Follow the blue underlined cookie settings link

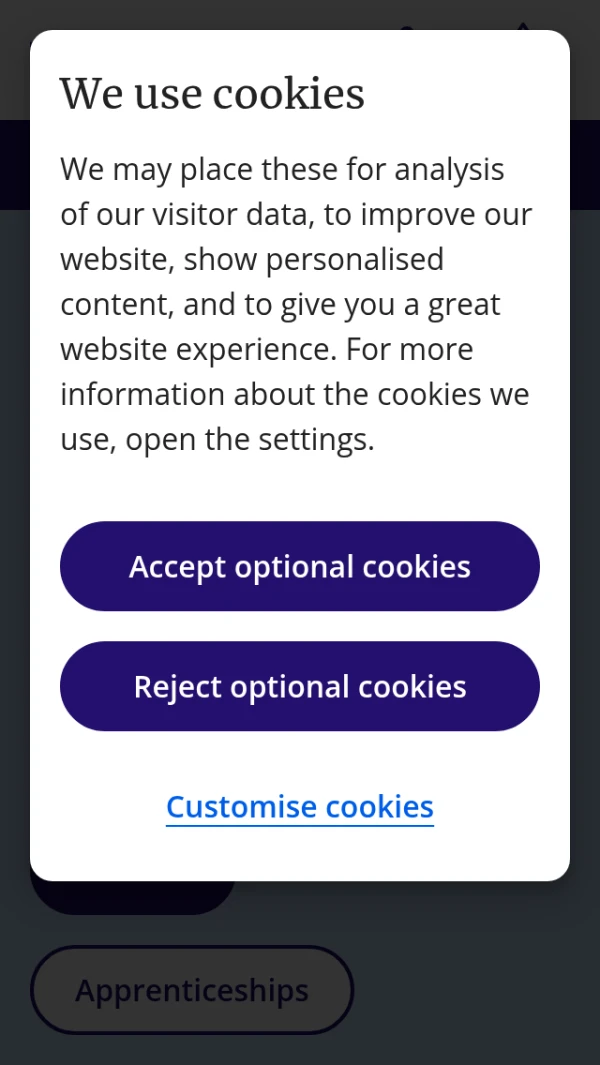click(x=300, y=806)
